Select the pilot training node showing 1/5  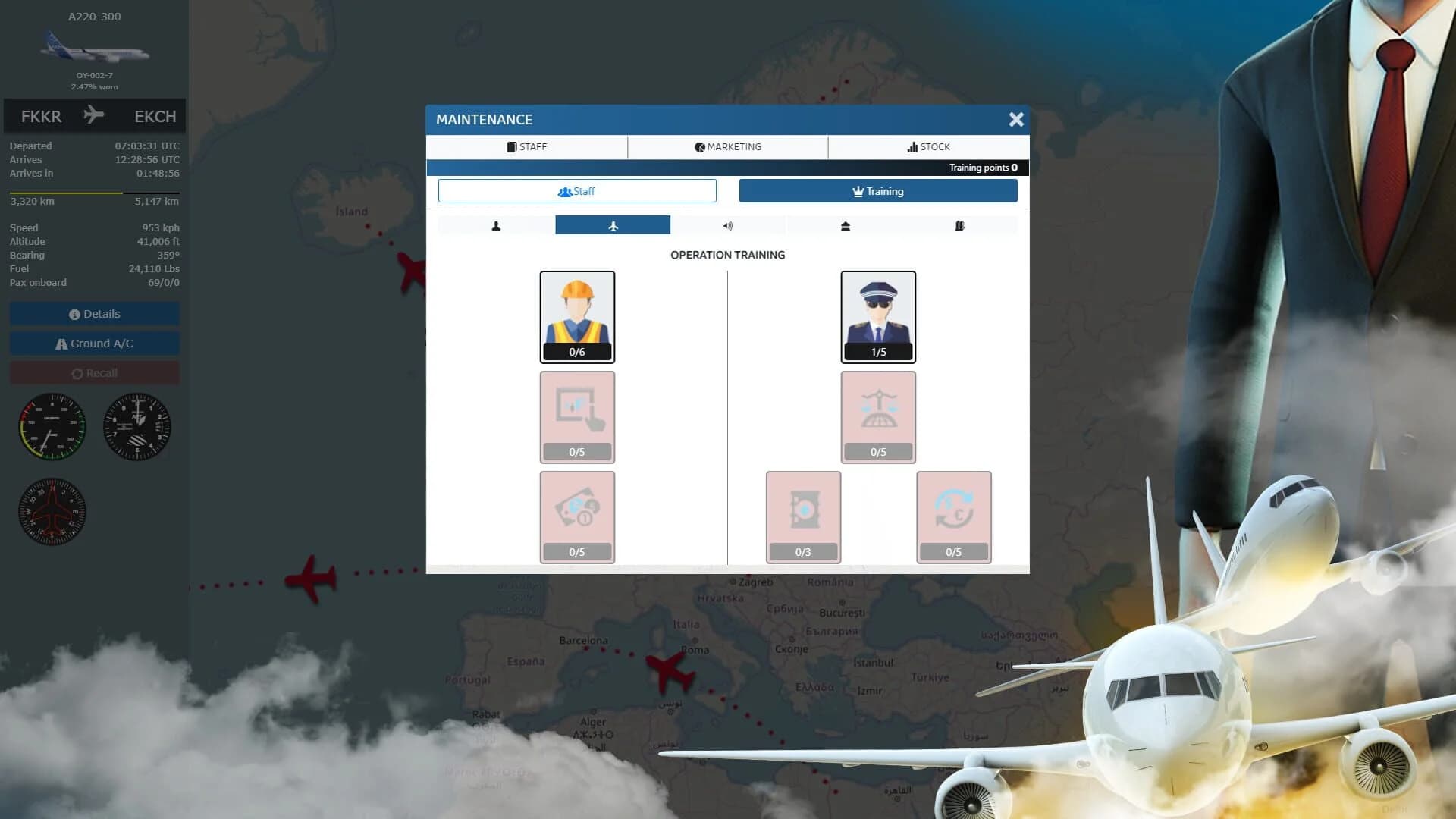pos(877,317)
